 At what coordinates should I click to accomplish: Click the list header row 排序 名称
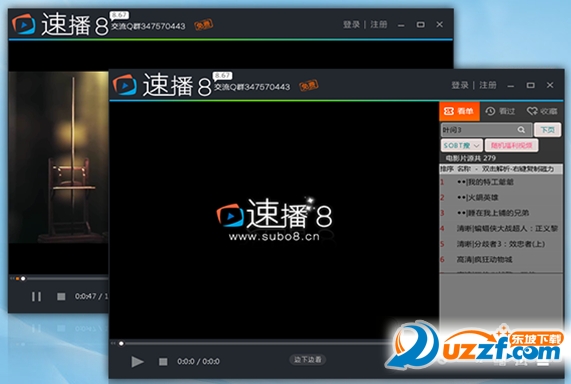pyautogui.click(x=501, y=169)
